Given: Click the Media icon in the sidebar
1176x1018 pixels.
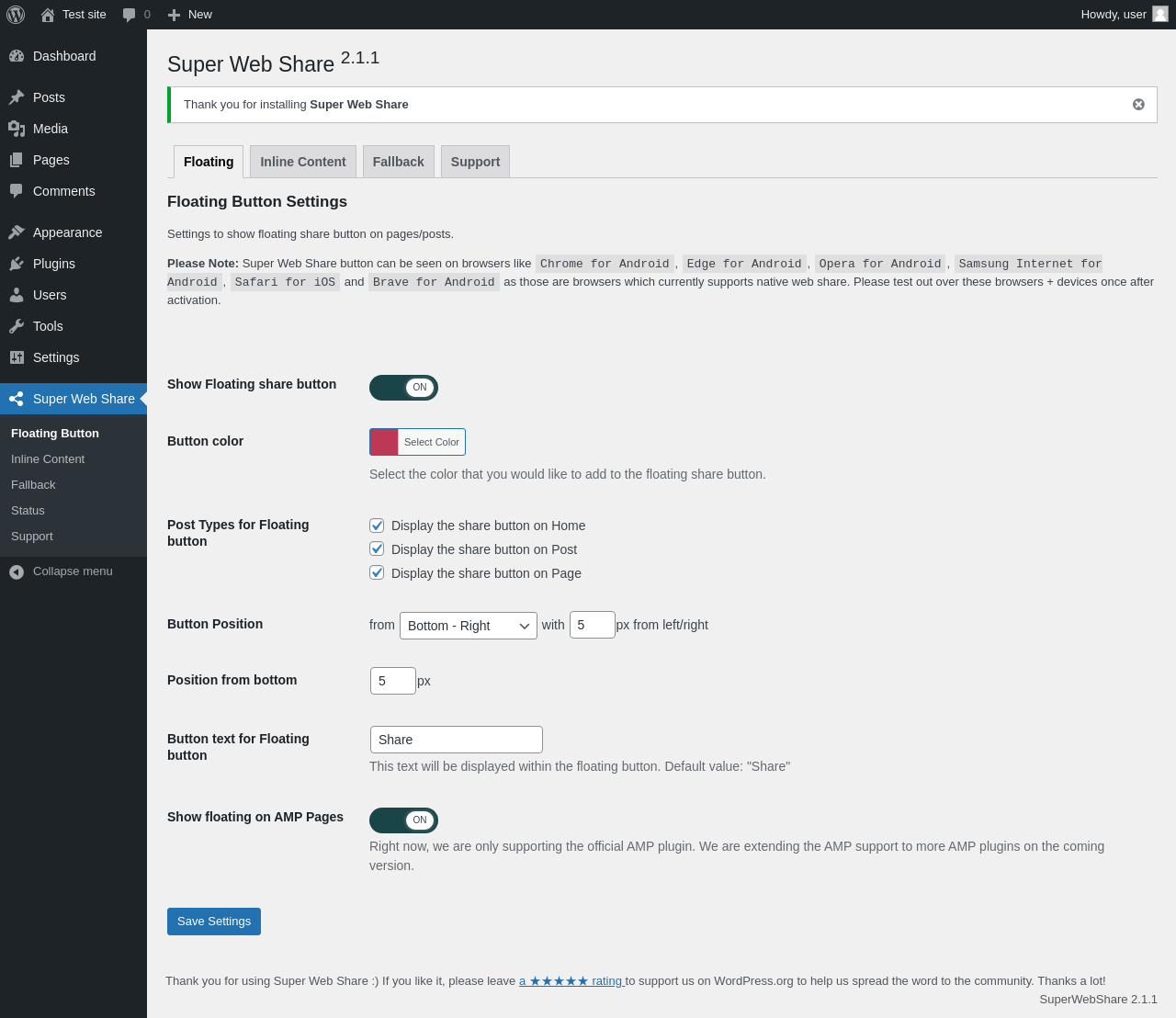Looking at the screenshot, I should (x=17, y=129).
